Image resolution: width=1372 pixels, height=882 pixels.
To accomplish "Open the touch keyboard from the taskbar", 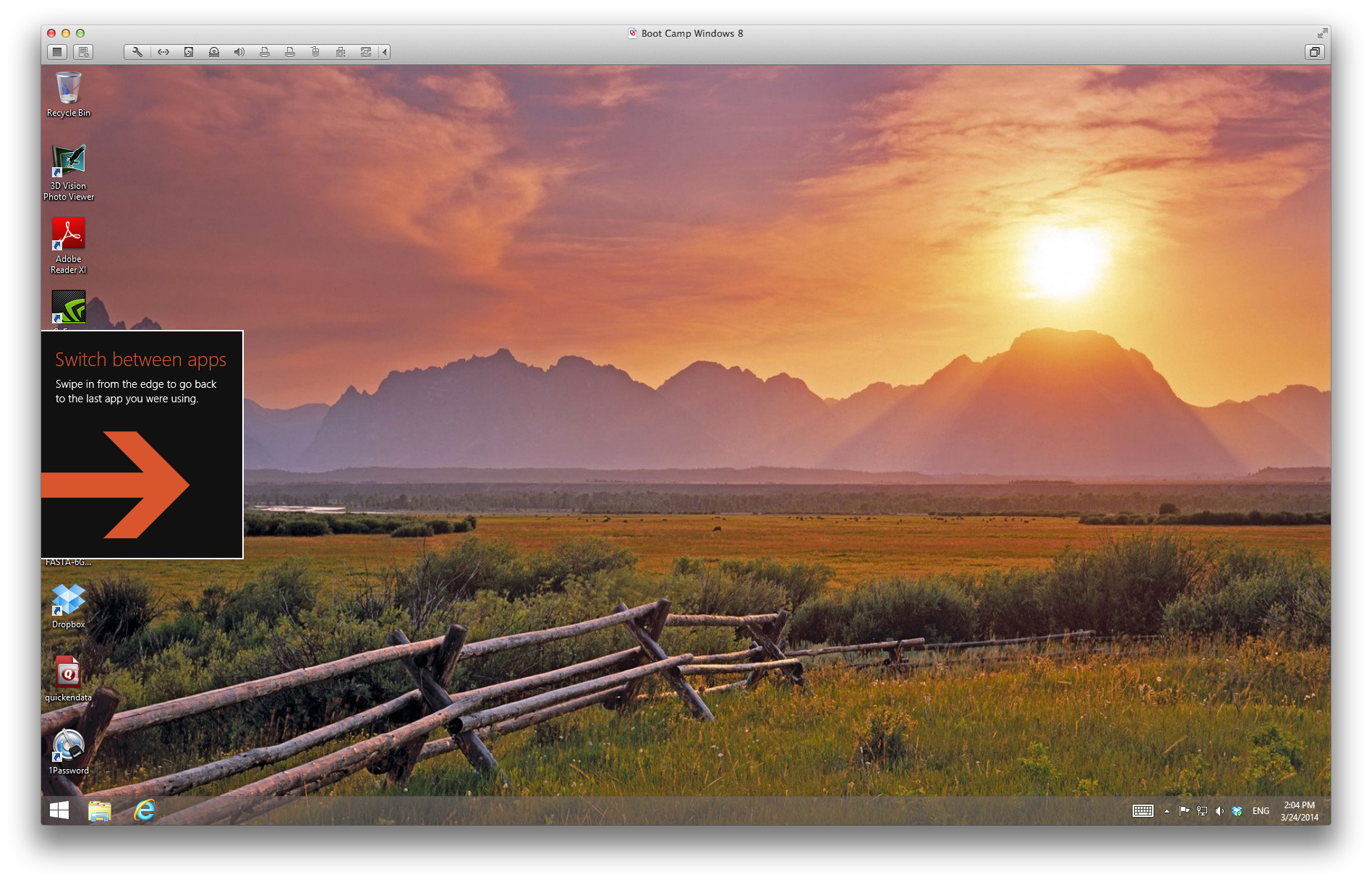I will pos(1143,811).
